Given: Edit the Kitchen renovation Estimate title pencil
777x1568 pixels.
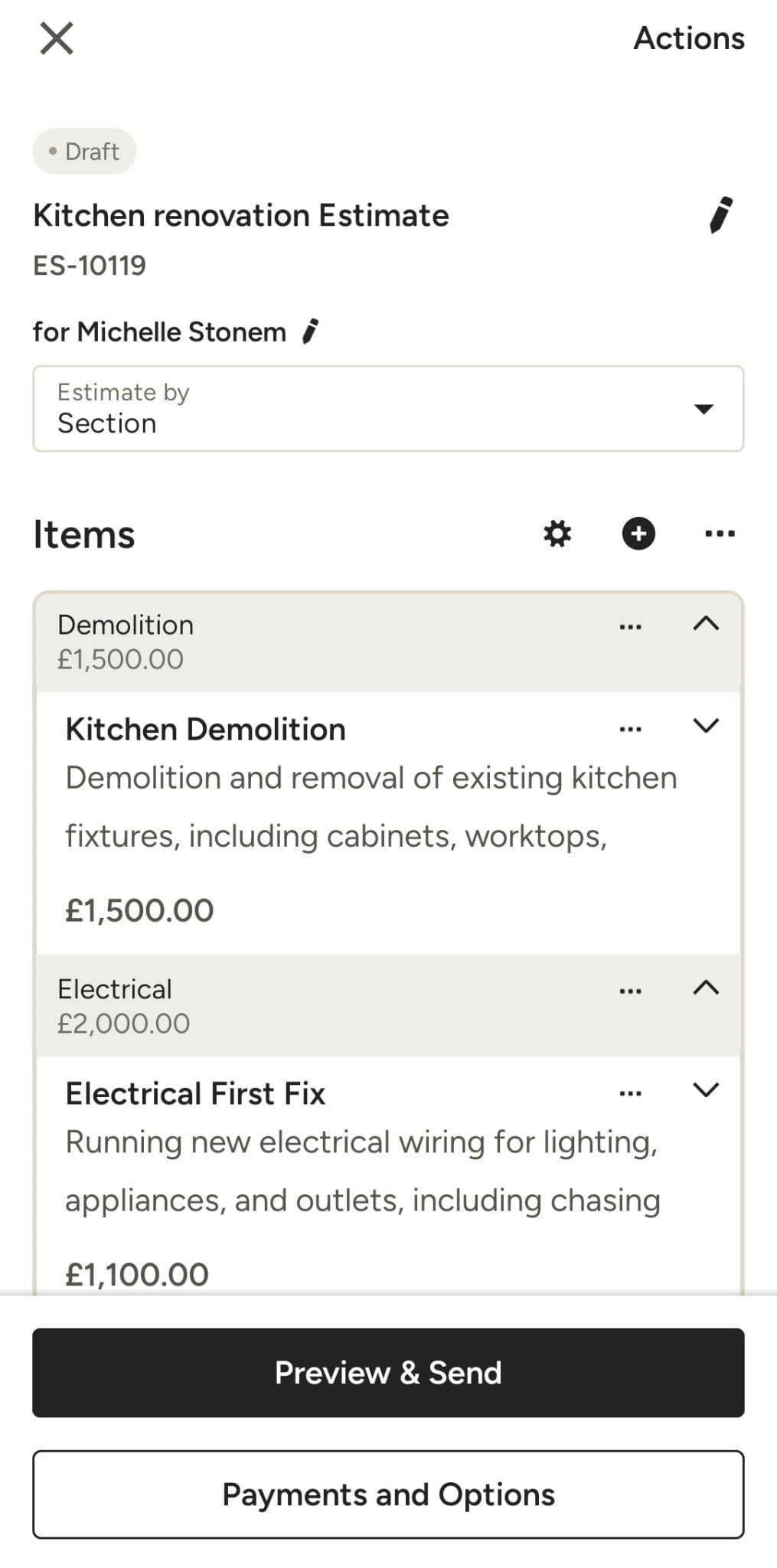Looking at the screenshot, I should [x=720, y=215].
